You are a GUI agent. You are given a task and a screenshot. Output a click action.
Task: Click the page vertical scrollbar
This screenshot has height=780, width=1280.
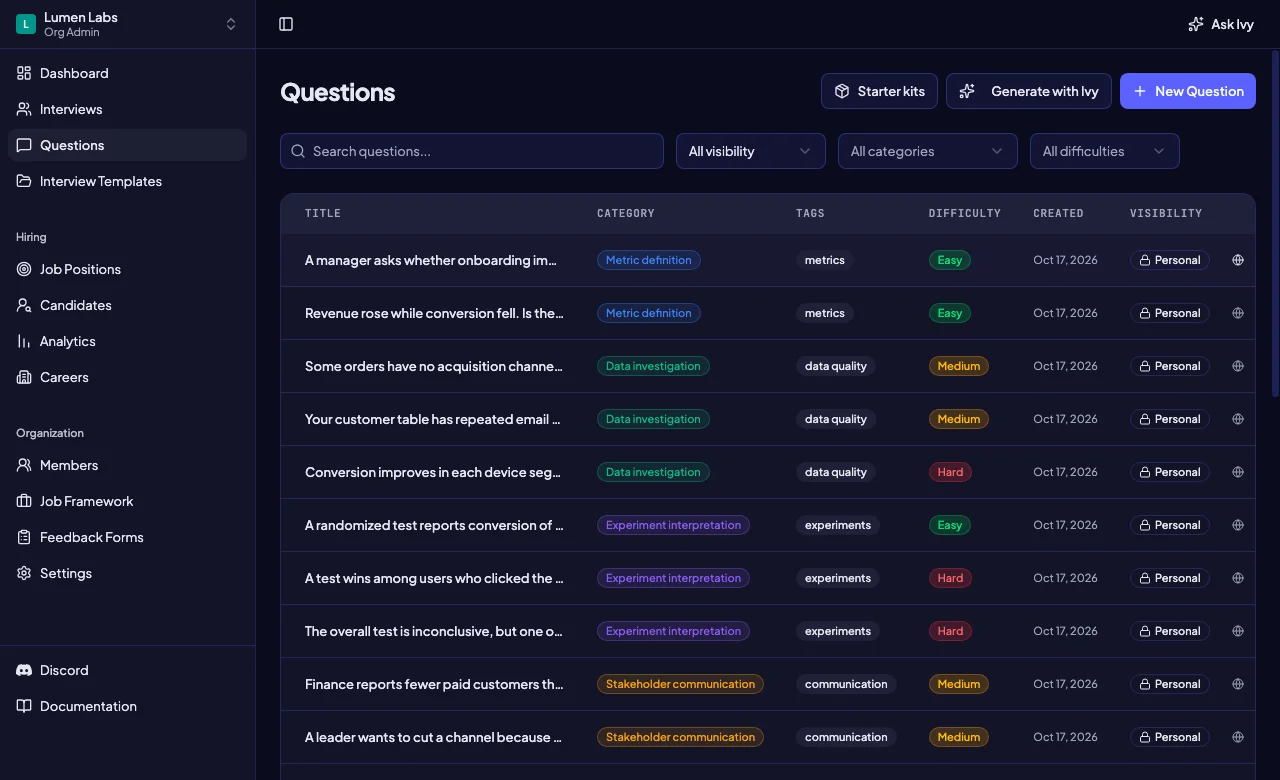1274,222
